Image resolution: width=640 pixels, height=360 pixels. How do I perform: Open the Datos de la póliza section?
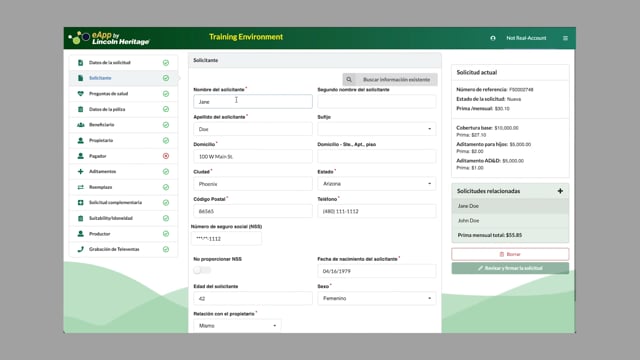123,109
